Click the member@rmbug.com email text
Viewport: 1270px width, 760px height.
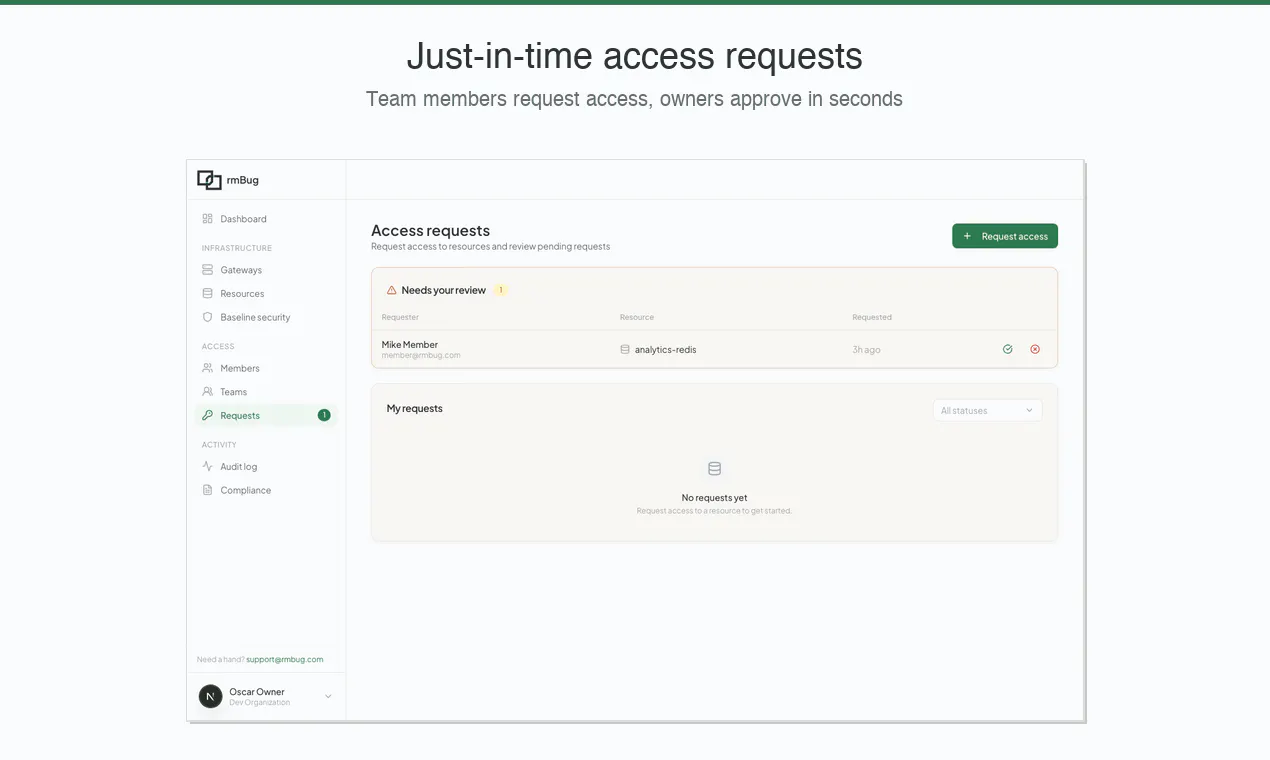(421, 355)
